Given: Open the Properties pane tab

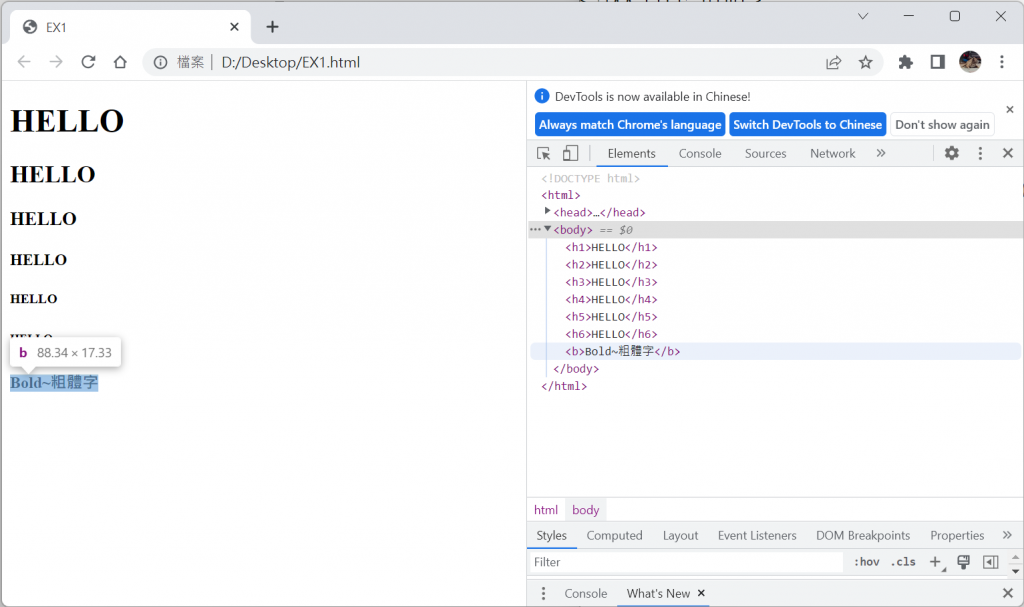Looking at the screenshot, I should pos(957,536).
